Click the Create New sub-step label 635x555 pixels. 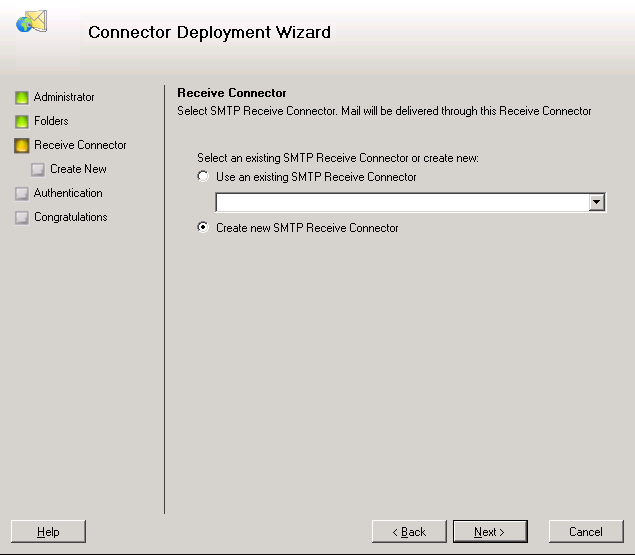(x=78, y=169)
